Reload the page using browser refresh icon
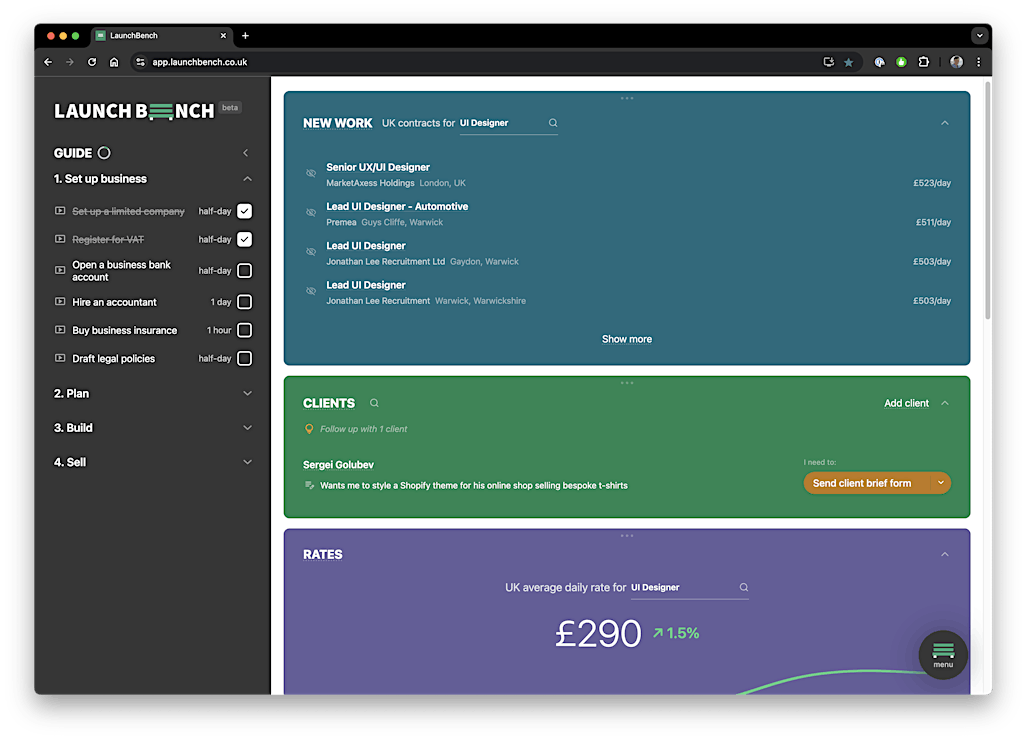The height and width of the screenshot is (740, 1027). pos(92,62)
